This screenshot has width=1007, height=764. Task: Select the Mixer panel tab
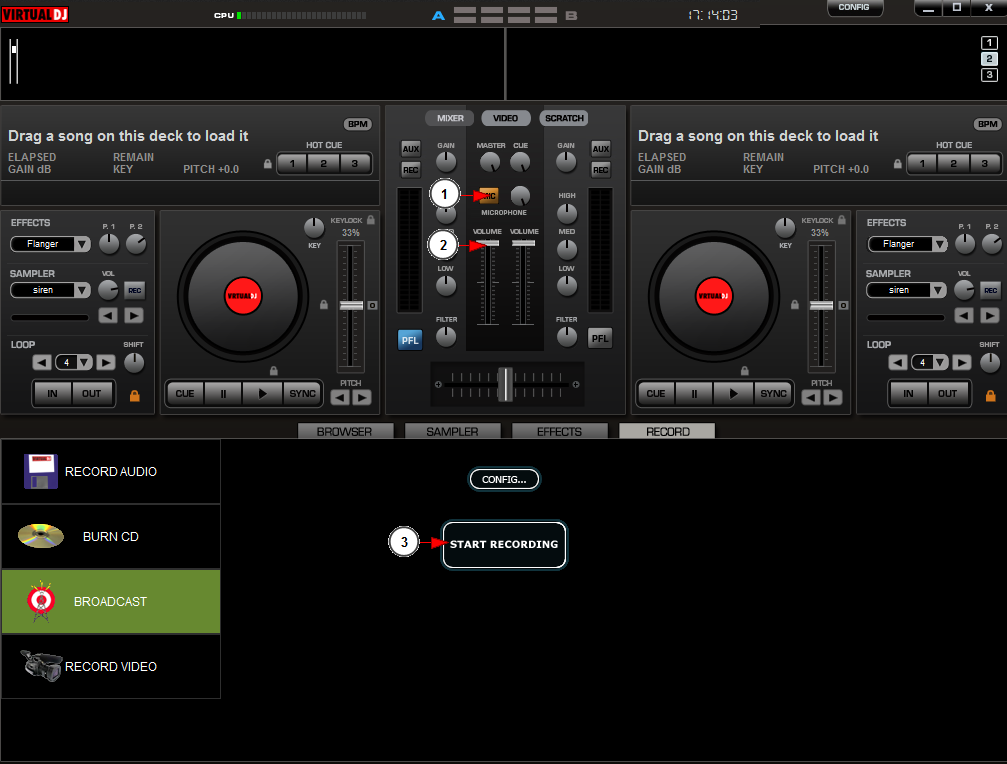[x=450, y=118]
